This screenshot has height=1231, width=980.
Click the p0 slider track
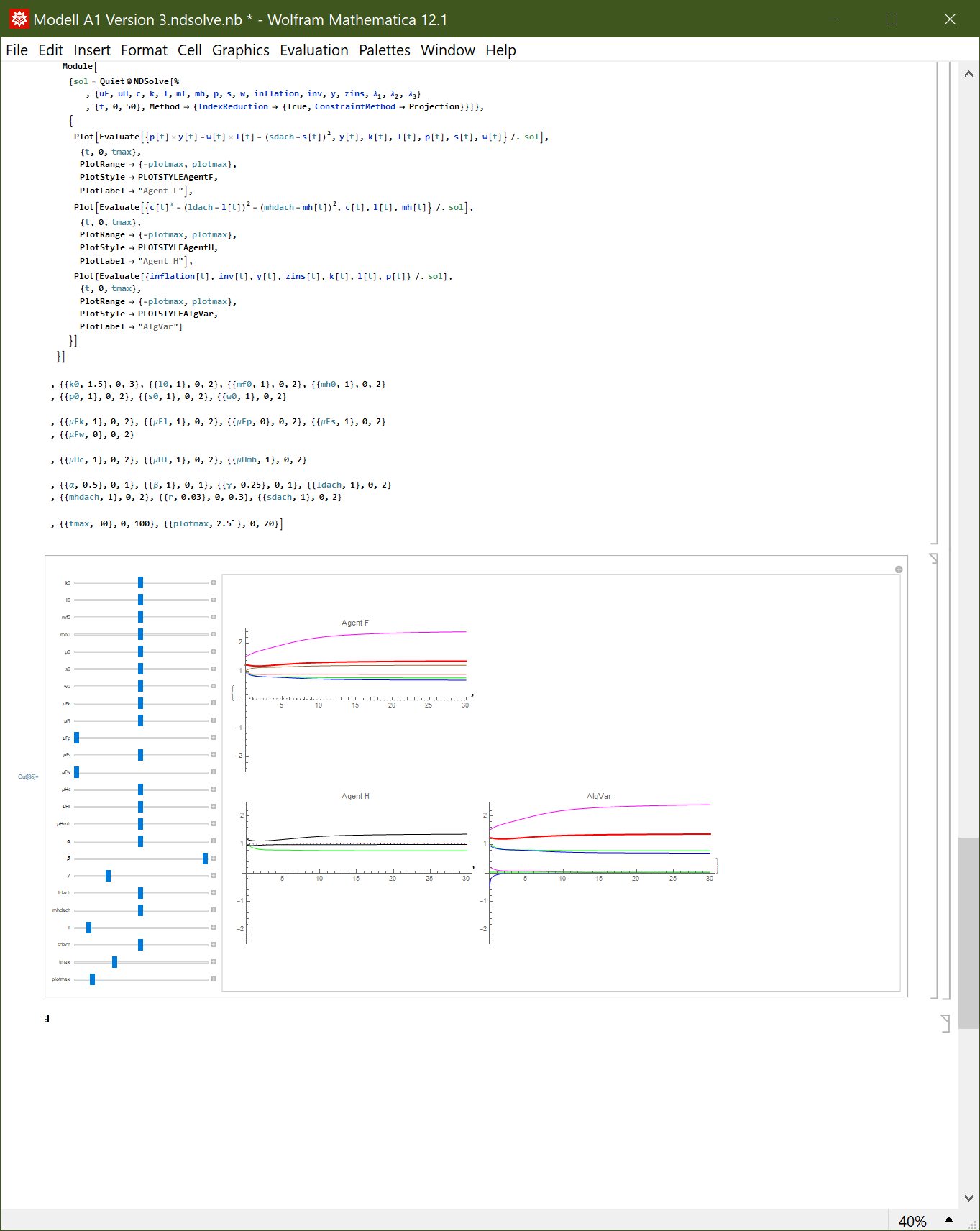[141, 651]
